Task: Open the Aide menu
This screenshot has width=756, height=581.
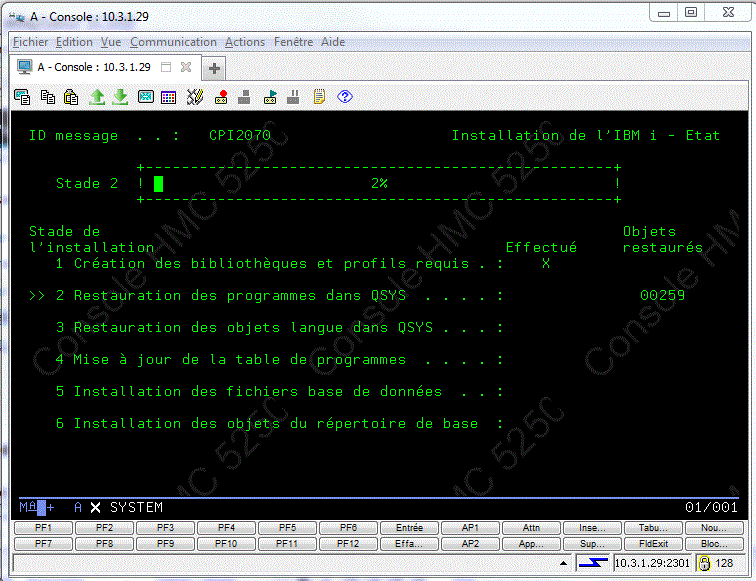Action: coord(333,42)
